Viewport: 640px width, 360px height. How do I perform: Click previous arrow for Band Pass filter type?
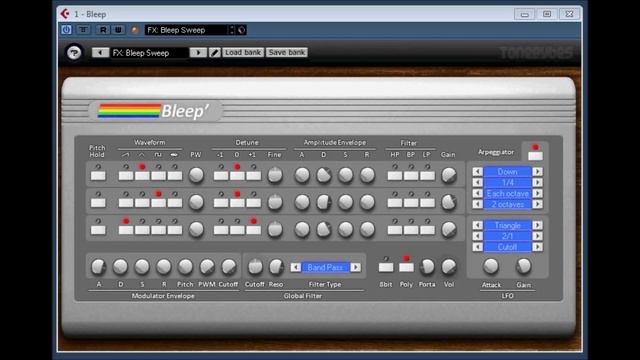tap(296, 267)
